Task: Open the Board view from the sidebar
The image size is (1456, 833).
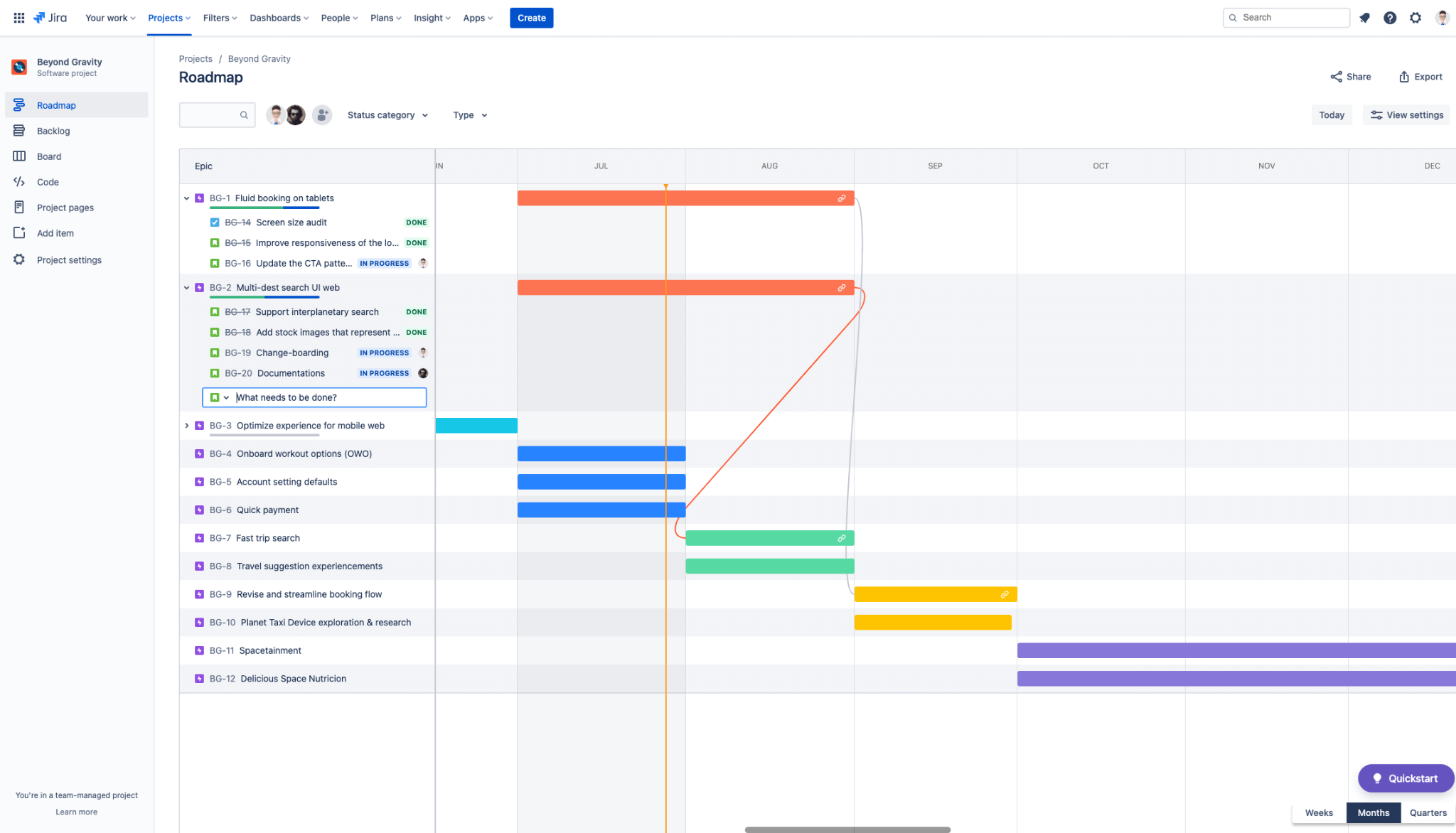Action: 20,156
